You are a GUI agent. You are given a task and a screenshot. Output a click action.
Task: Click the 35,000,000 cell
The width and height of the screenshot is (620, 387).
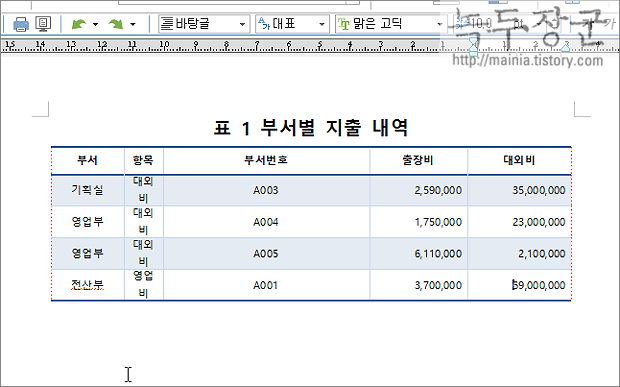519,190
